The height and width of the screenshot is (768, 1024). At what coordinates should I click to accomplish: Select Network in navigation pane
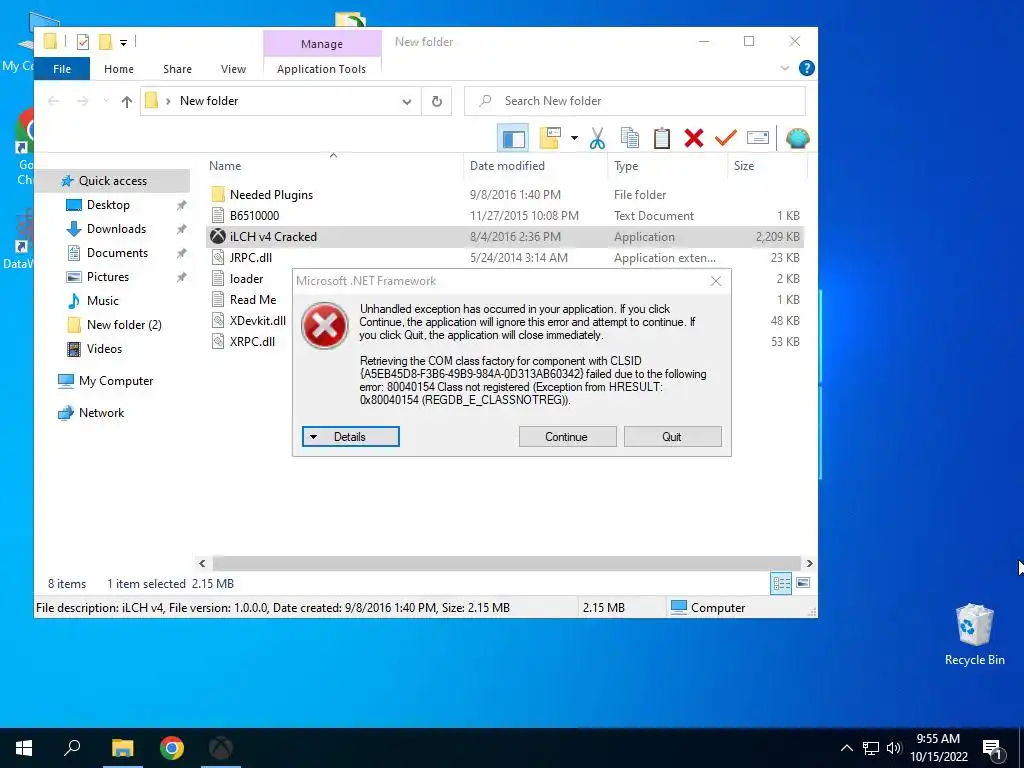101,413
